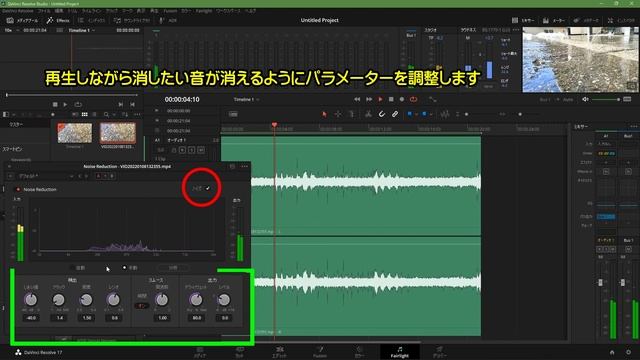The width and height of the screenshot is (640, 360).
Task: Open the project manager home icon
Action: click(612, 352)
